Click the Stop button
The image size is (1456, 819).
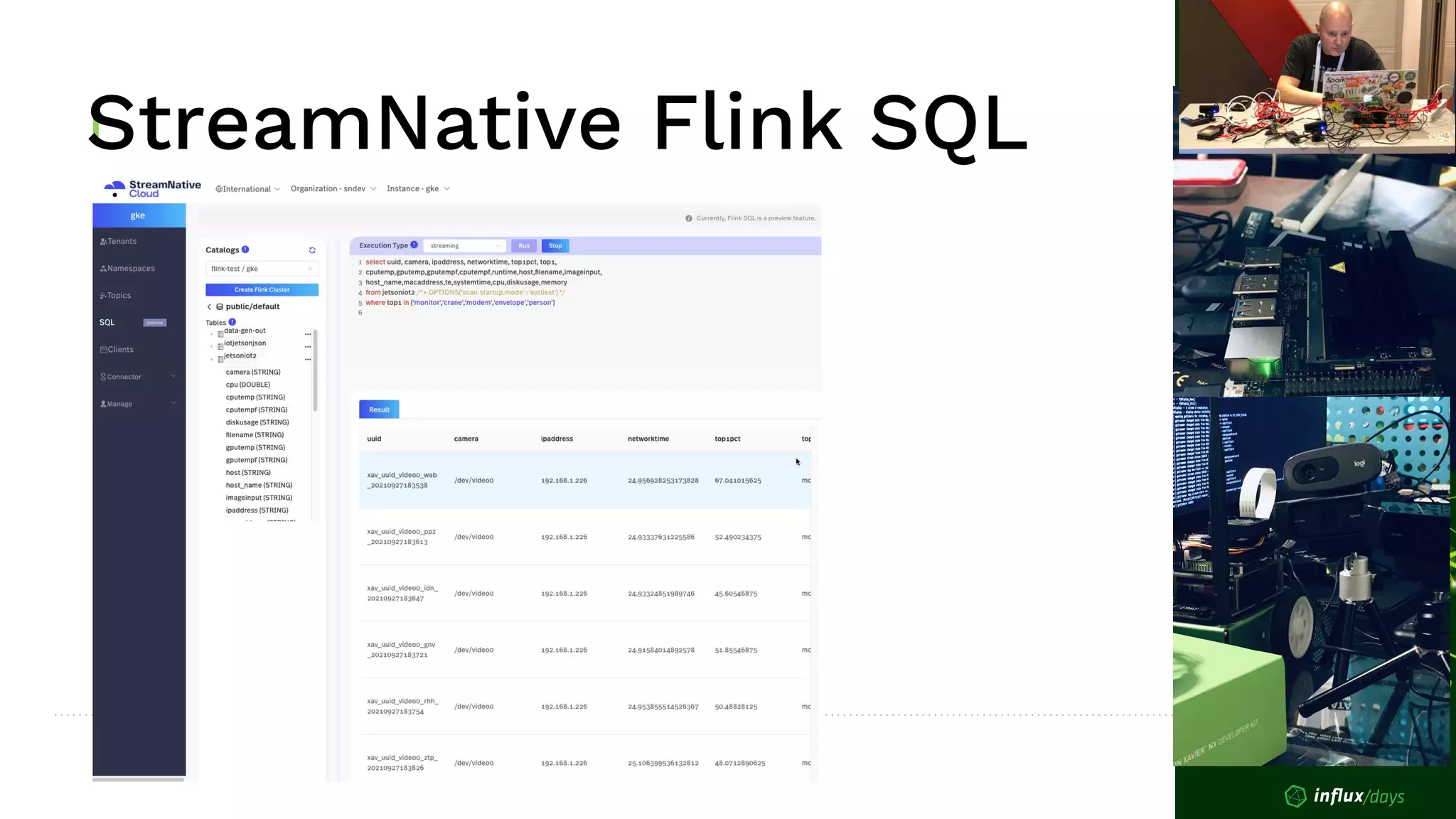555,246
